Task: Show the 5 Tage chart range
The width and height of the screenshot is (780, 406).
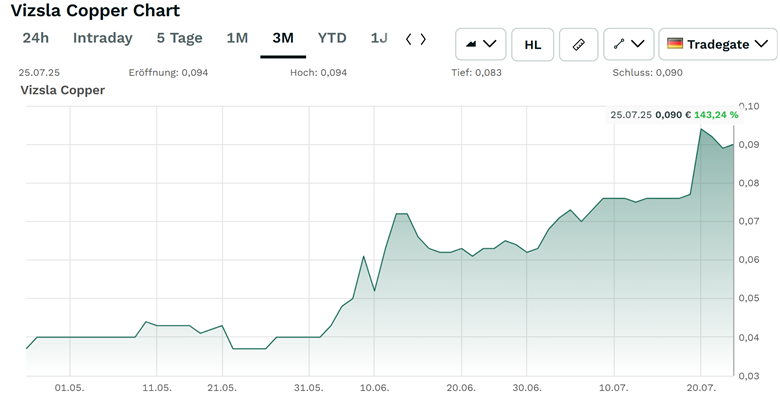Action: point(179,38)
